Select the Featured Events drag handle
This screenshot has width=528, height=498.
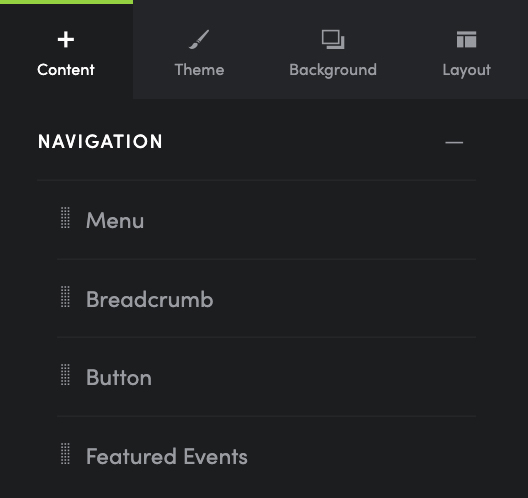pyautogui.click(x=65, y=454)
